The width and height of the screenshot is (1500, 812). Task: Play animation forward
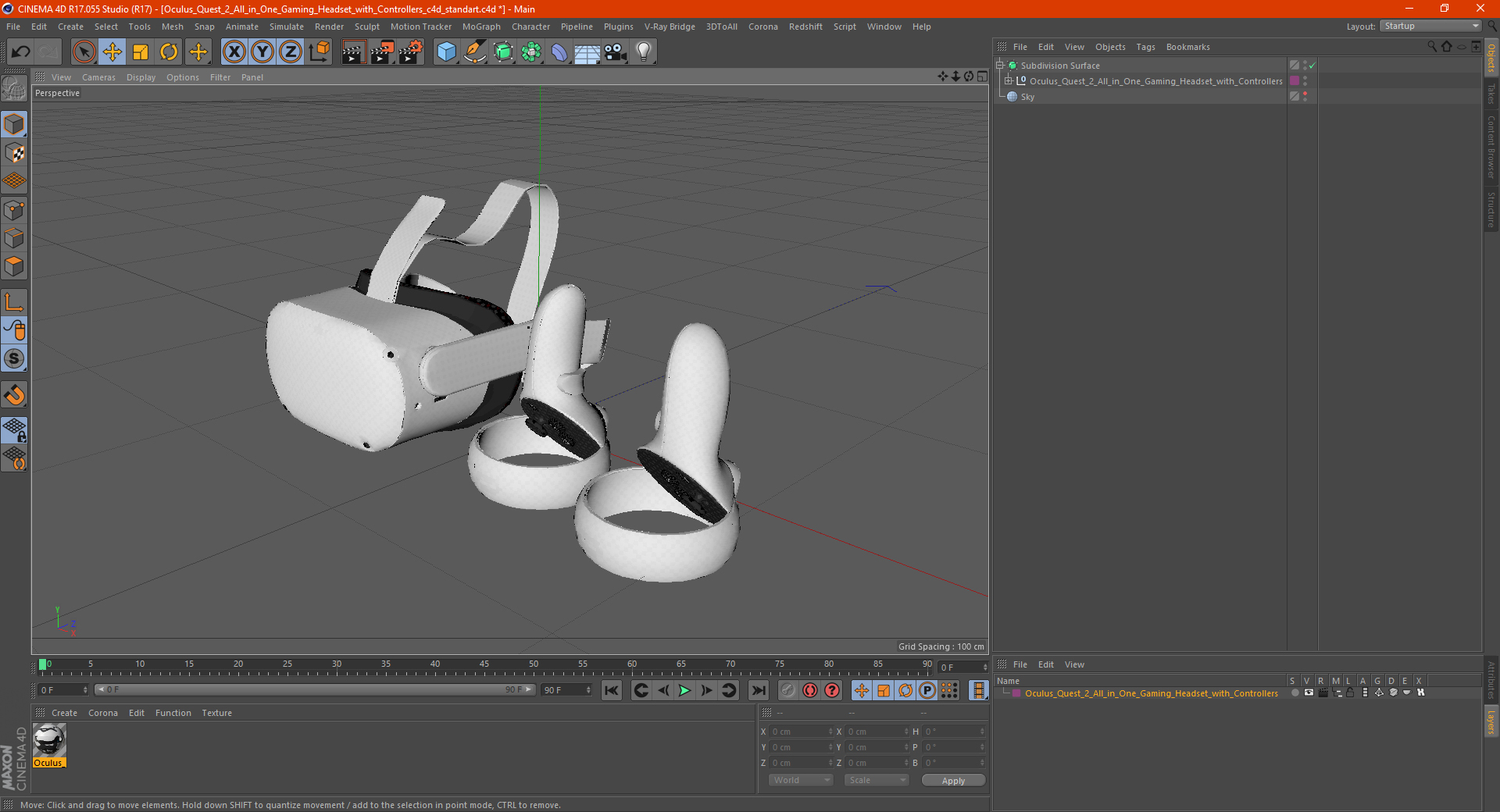[684, 690]
